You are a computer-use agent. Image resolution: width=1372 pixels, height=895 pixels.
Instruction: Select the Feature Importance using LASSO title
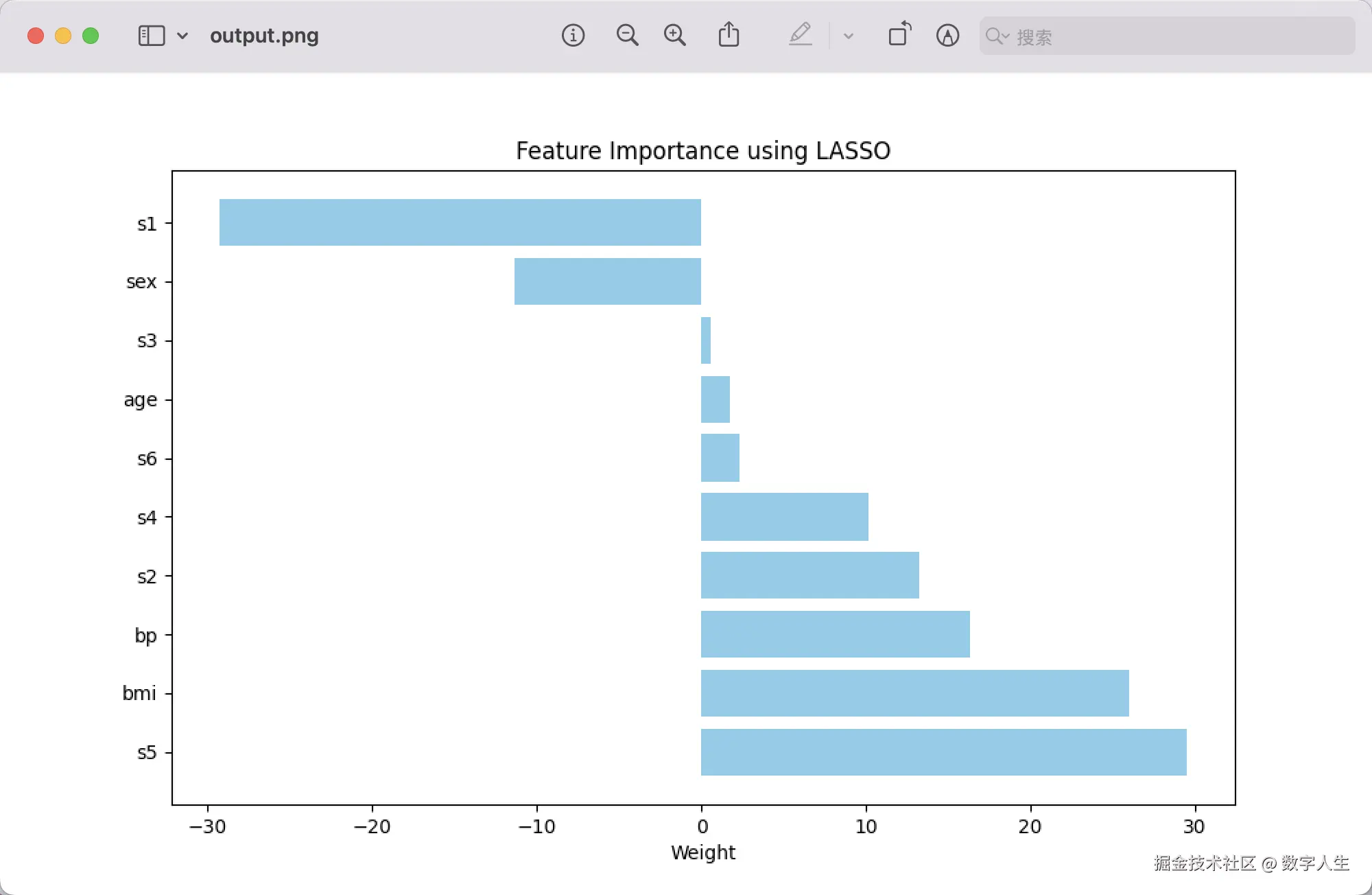point(703,150)
